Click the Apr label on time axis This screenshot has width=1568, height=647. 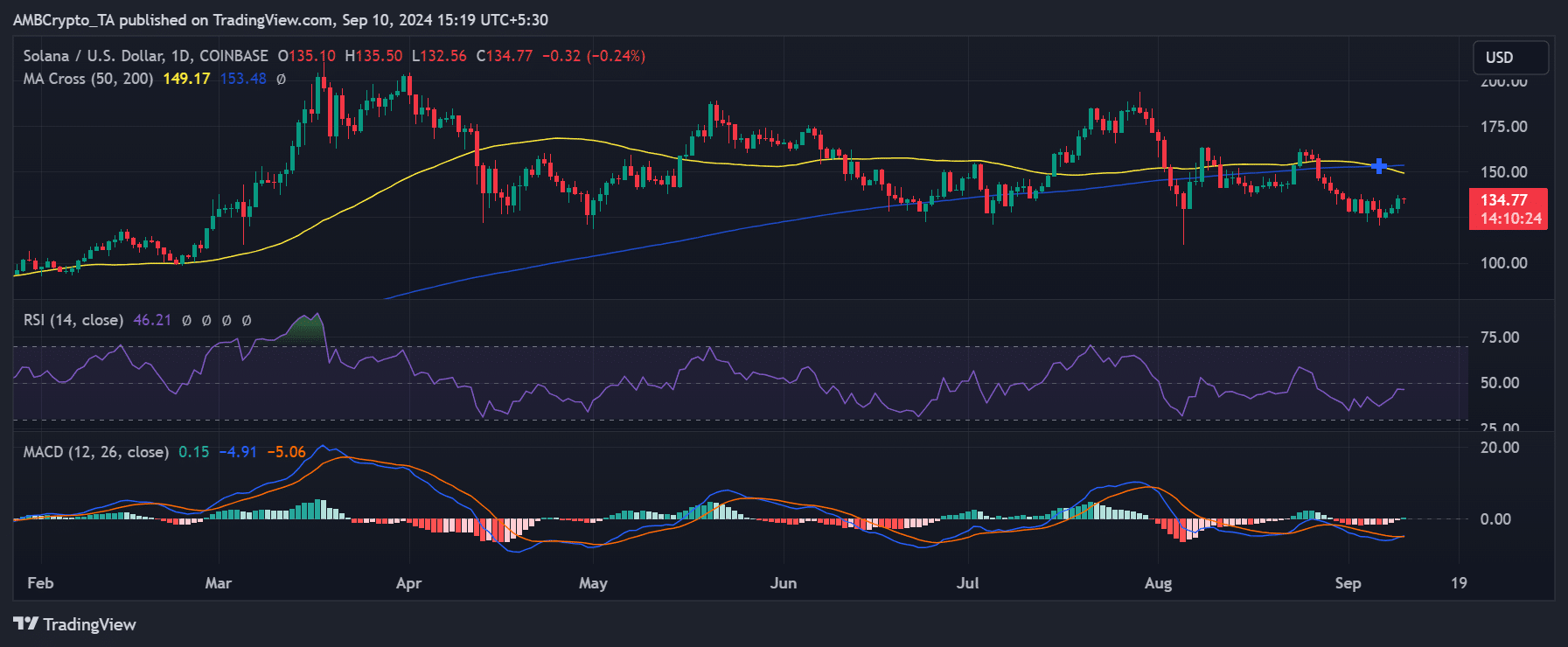click(x=408, y=583)
